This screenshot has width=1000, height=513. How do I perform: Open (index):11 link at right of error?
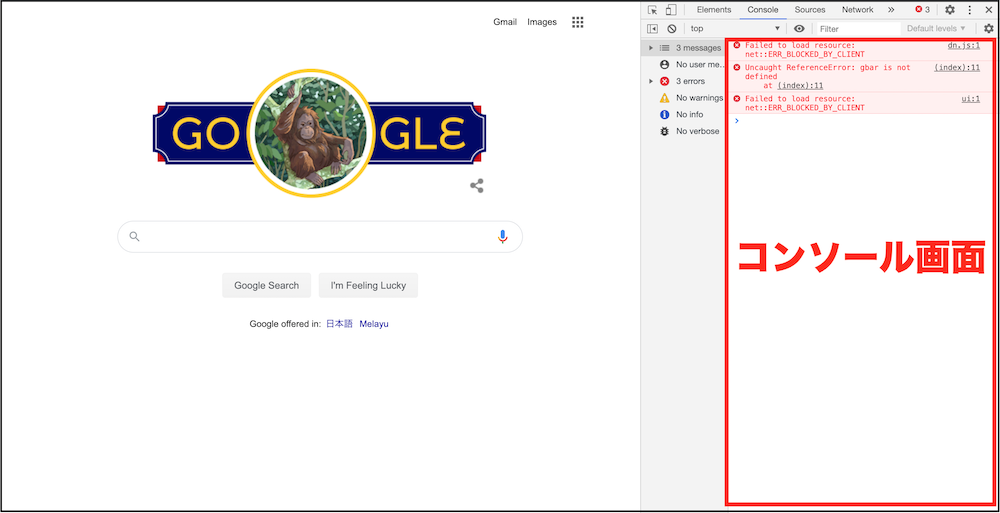[x=957, y=67]
